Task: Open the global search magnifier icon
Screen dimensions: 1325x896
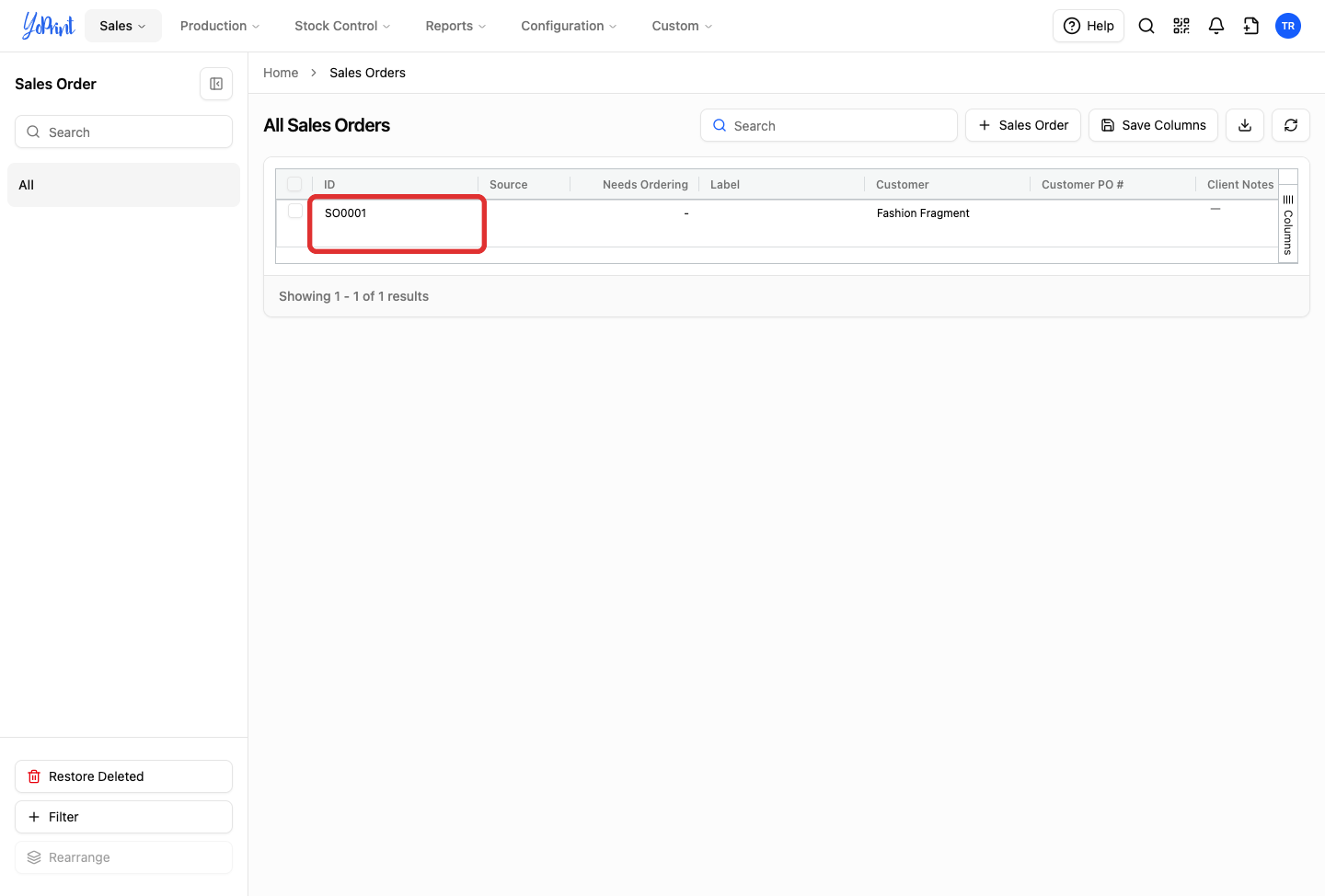Action: tap(1146, 26)
